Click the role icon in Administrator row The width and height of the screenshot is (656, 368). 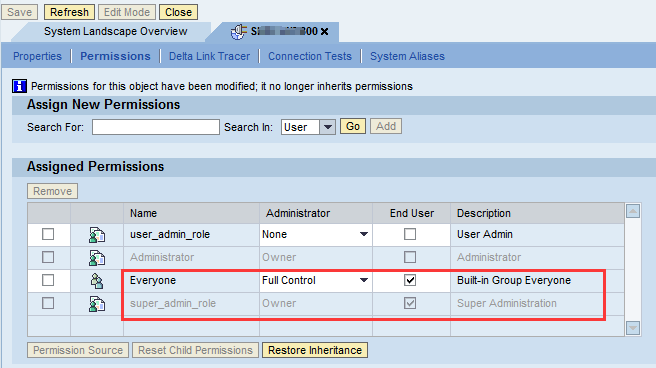97,258
